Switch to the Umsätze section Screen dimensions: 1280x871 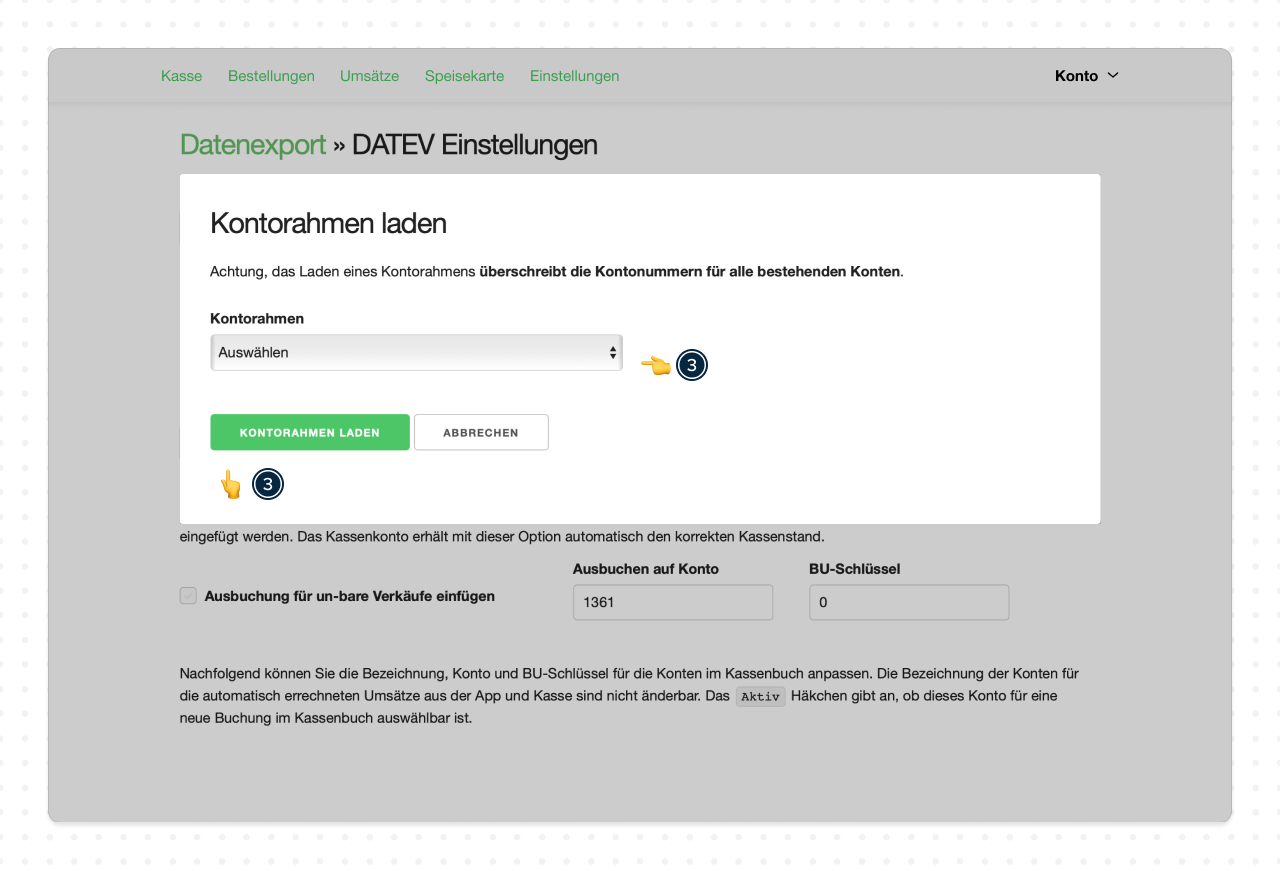(x=369, y=76)
